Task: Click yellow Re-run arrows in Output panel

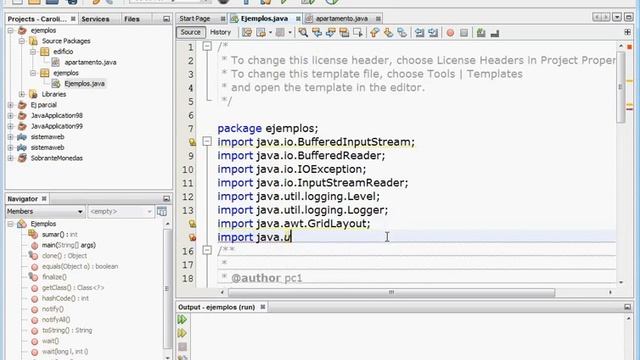Action: (x=182, y=333)
